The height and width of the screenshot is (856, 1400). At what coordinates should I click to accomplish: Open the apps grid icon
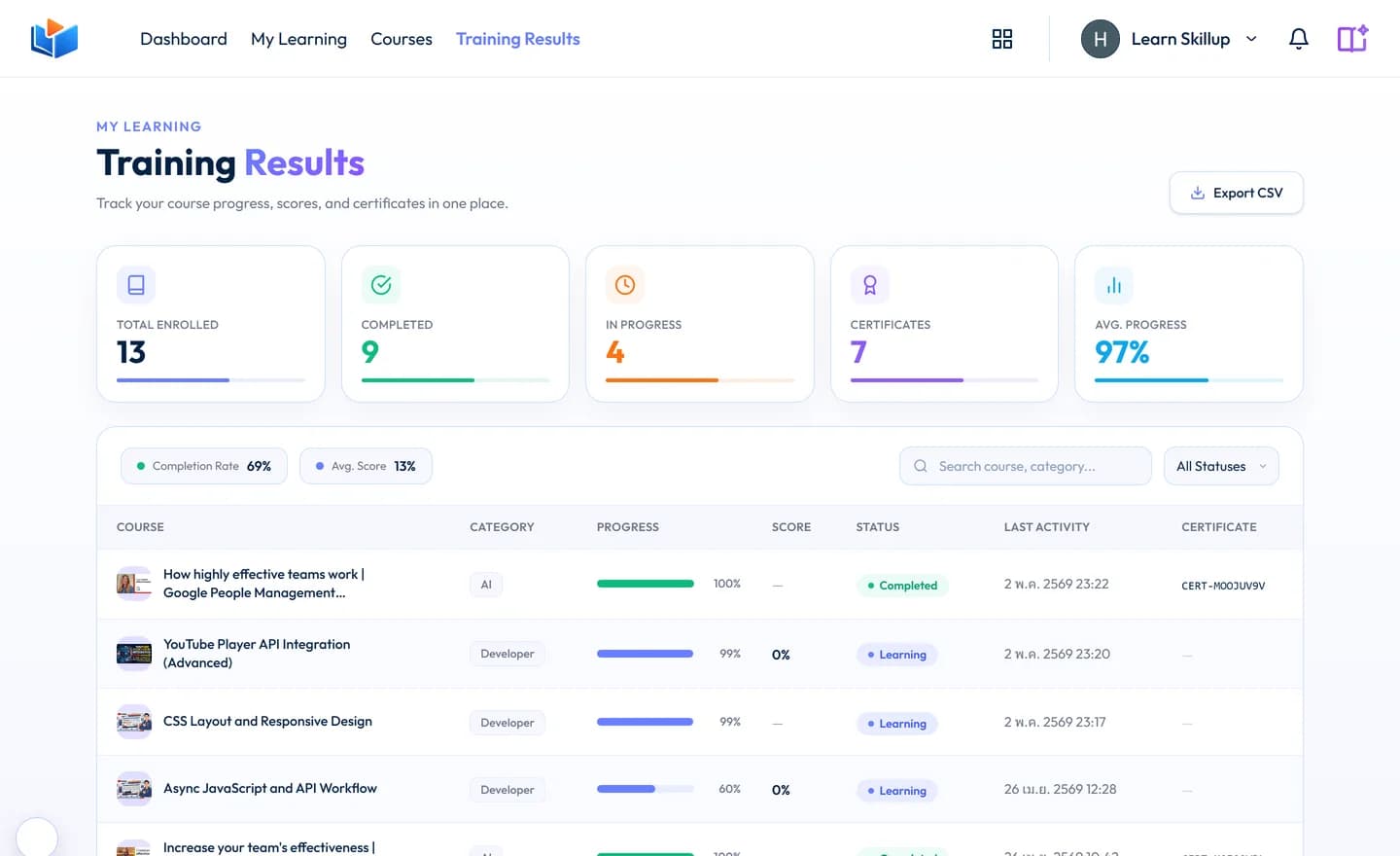click(x=1002, y=39)
